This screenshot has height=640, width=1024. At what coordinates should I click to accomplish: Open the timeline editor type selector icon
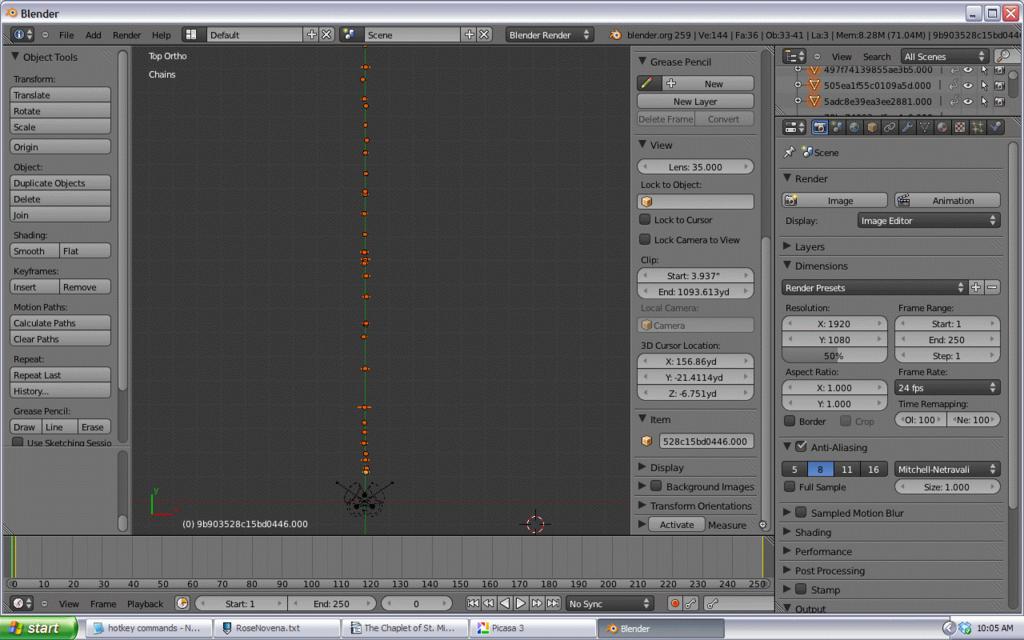22,603
